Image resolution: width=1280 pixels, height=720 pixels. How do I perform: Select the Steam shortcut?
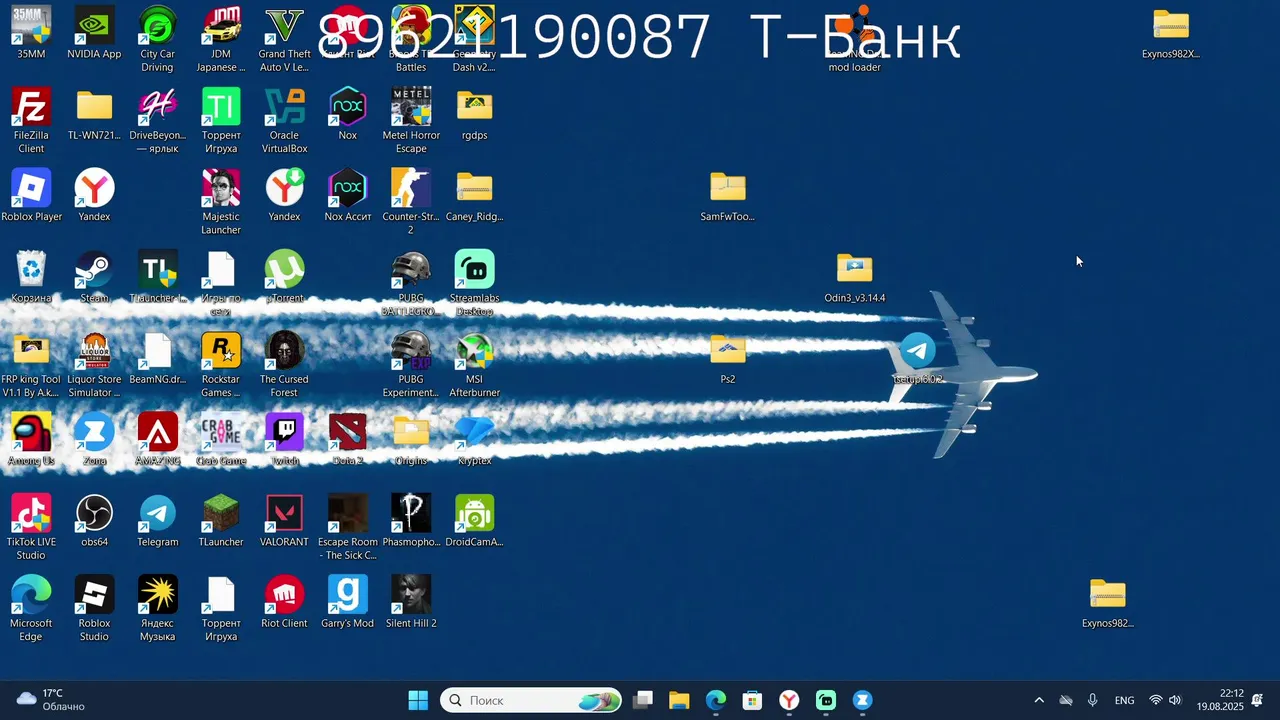click(94, 269)
